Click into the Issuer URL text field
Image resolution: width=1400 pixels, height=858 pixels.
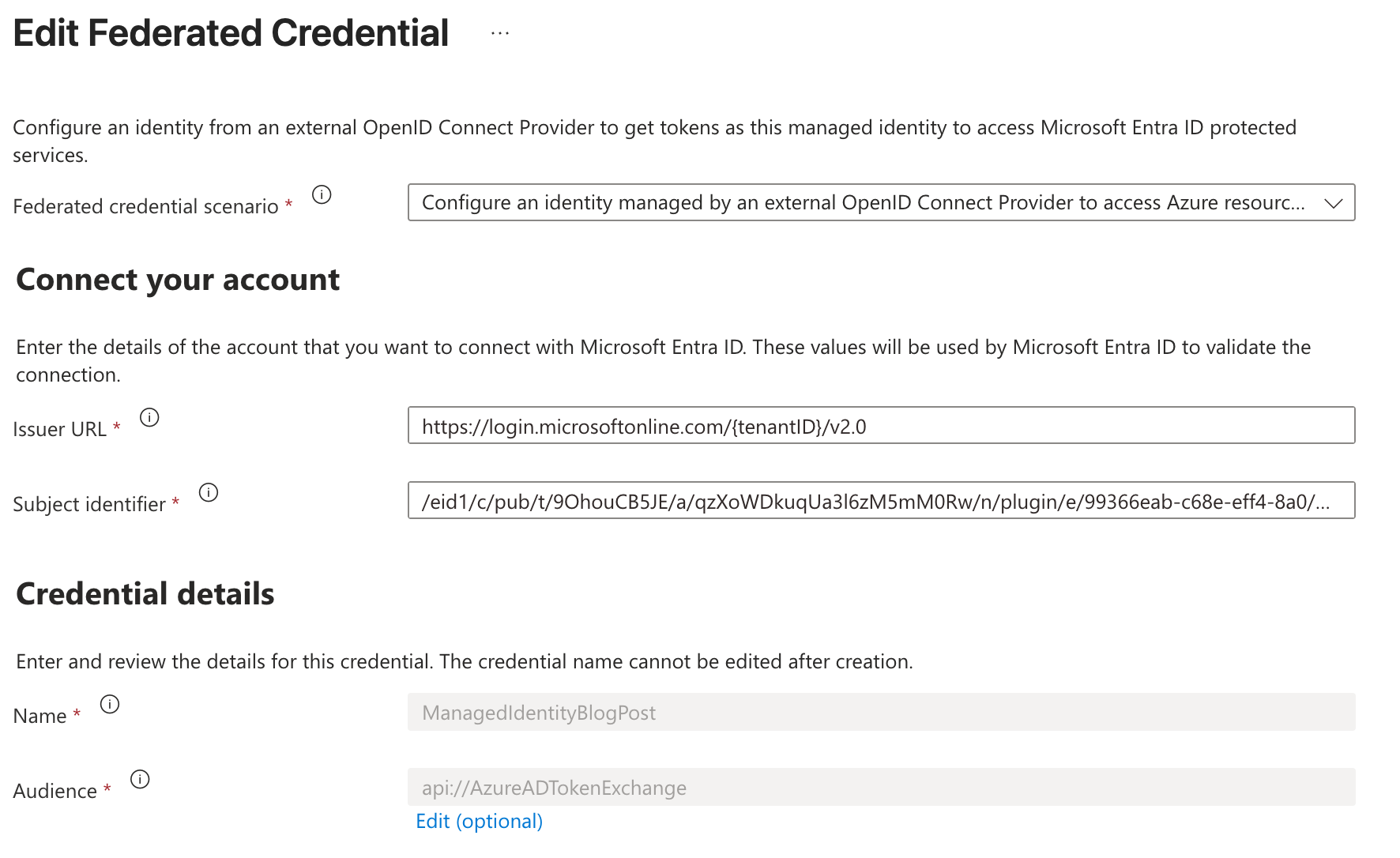coord(880,426)
